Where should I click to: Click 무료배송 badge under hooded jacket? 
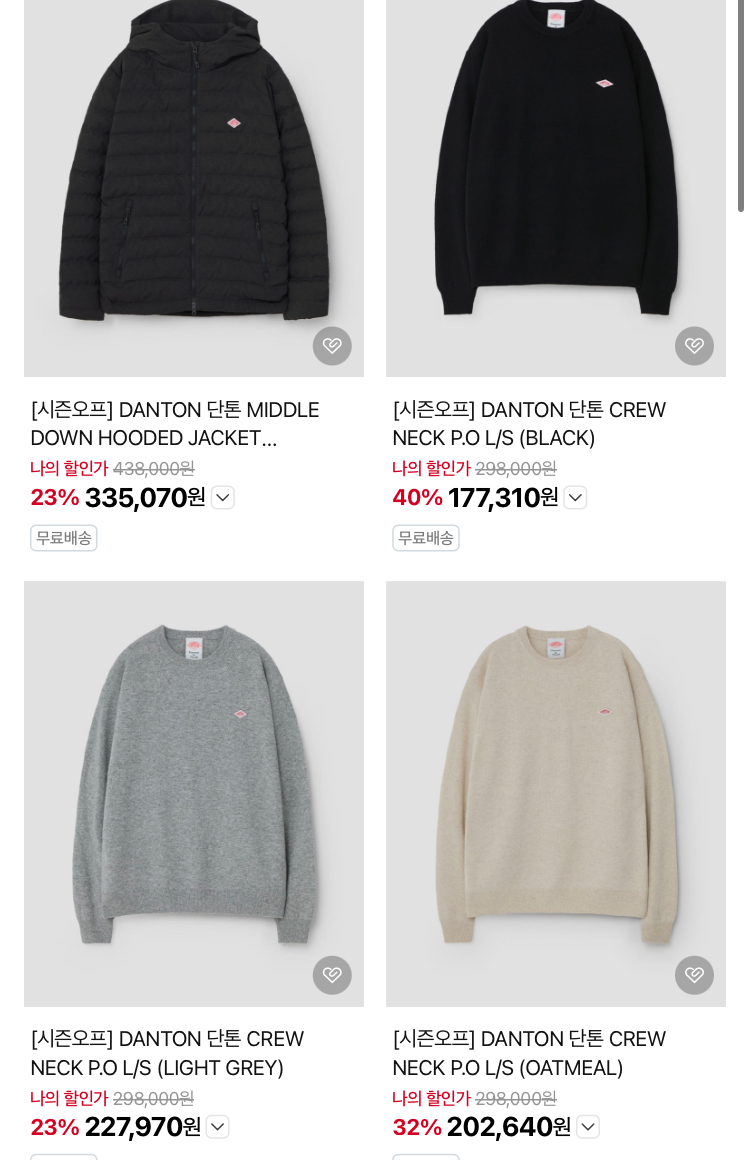pyautogui.click(x=64, y=538)
